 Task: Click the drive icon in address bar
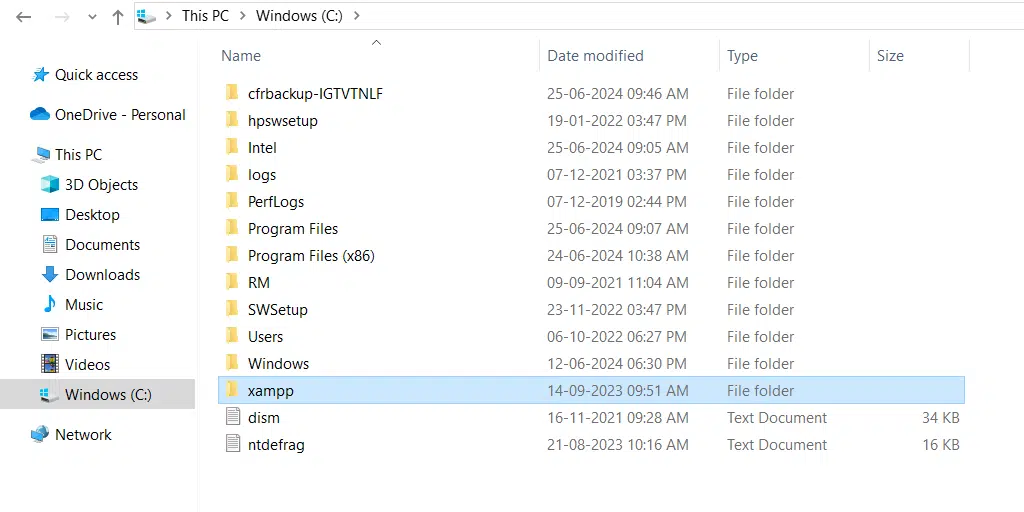pos(147,16)
